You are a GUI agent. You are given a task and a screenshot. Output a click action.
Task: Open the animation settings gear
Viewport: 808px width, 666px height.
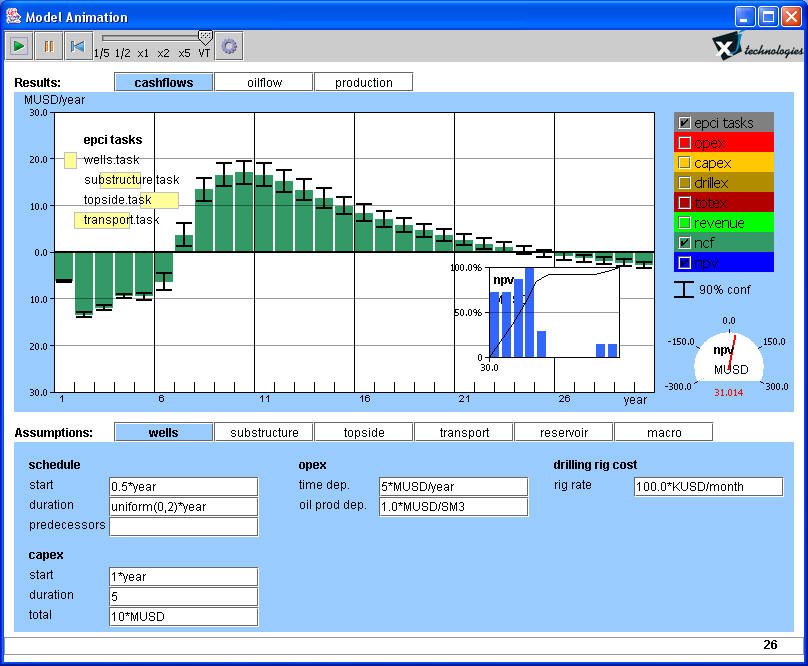tap(228, 45)
